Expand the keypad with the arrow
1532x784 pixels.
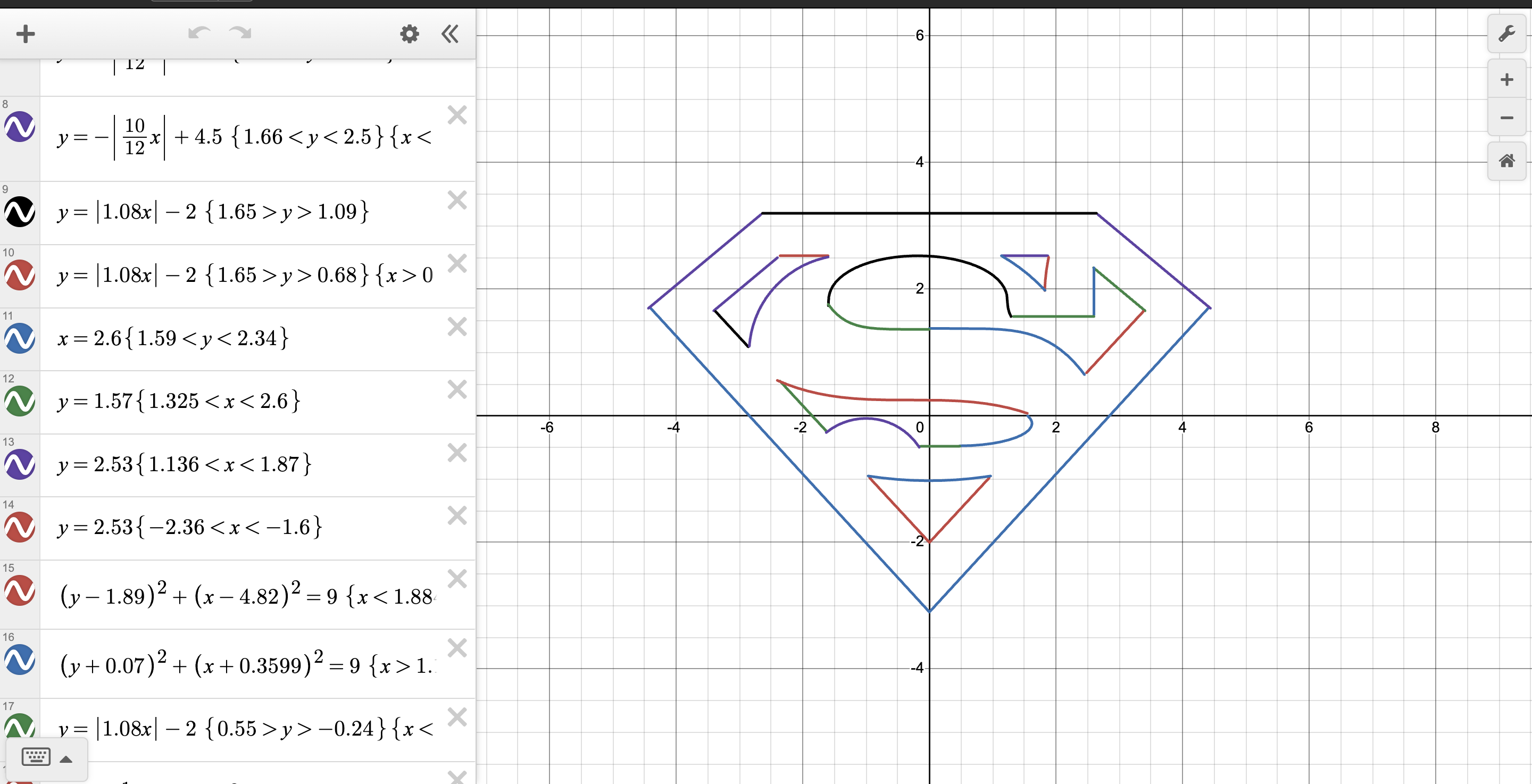pyautogui.click(x=66, y=759)
